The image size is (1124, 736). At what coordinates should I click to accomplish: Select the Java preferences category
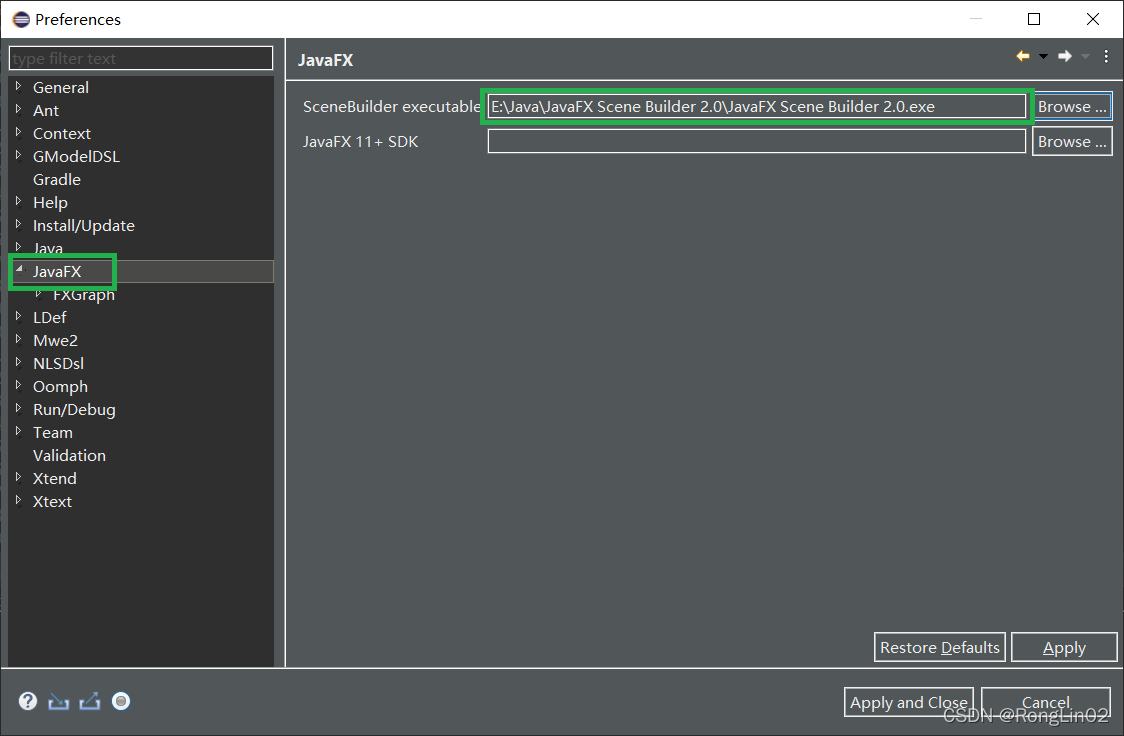(48, 248)
